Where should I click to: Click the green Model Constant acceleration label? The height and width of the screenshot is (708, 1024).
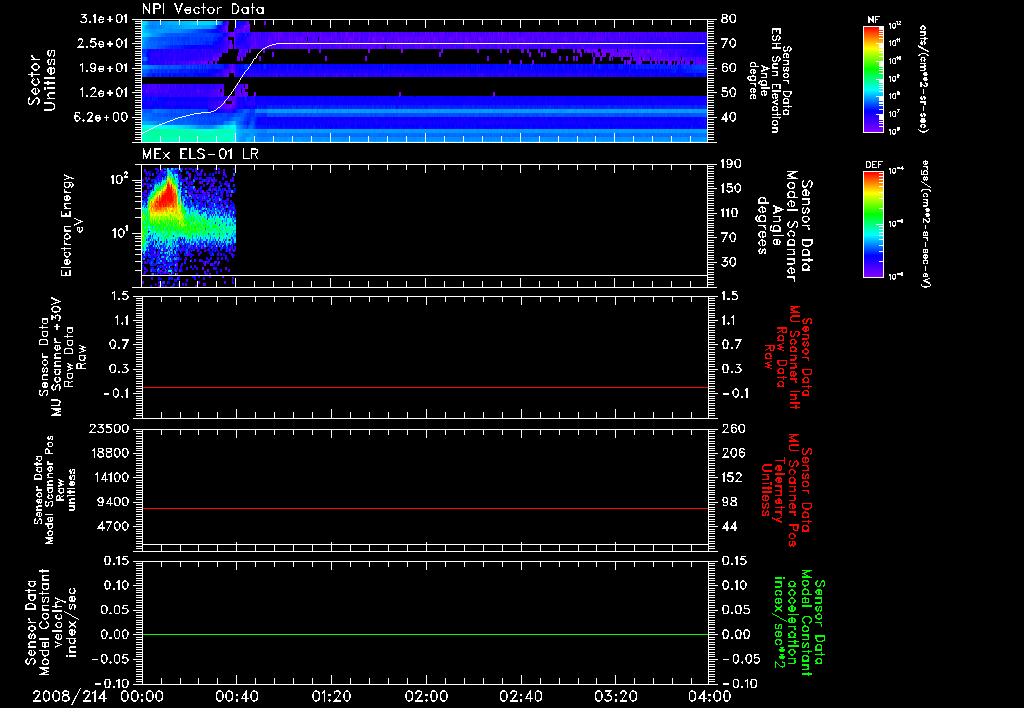click(799, 622)
